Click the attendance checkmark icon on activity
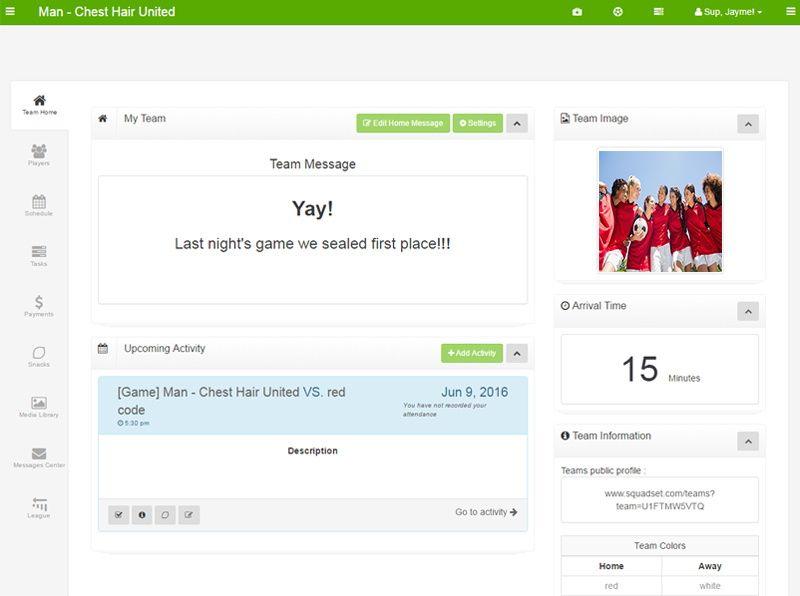 click(x=118, y=515)
